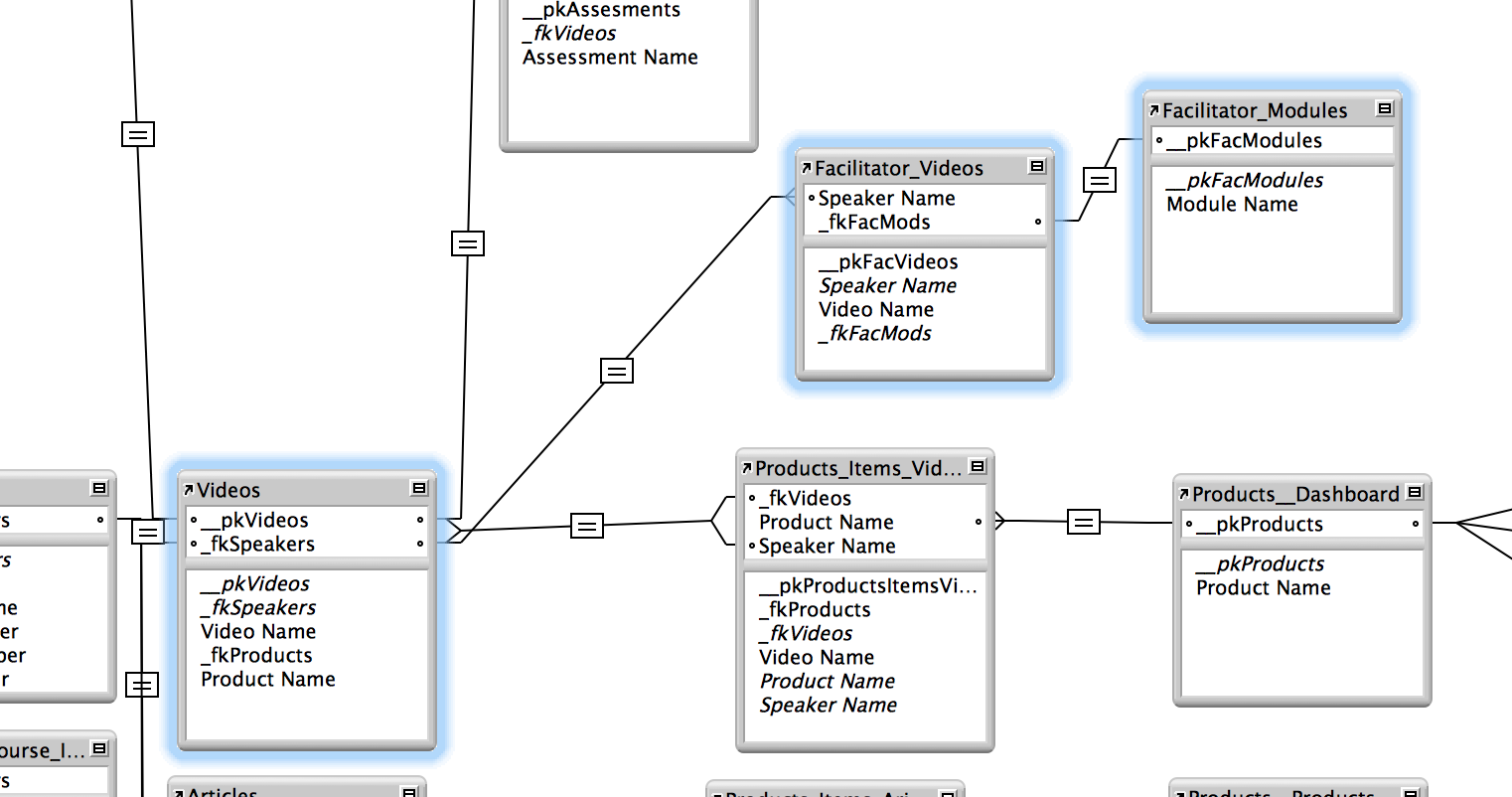Collapse the Products_Items_Vid... table occurrence
This screenshot has width=1512, height=797.
(x=978, y=466)
